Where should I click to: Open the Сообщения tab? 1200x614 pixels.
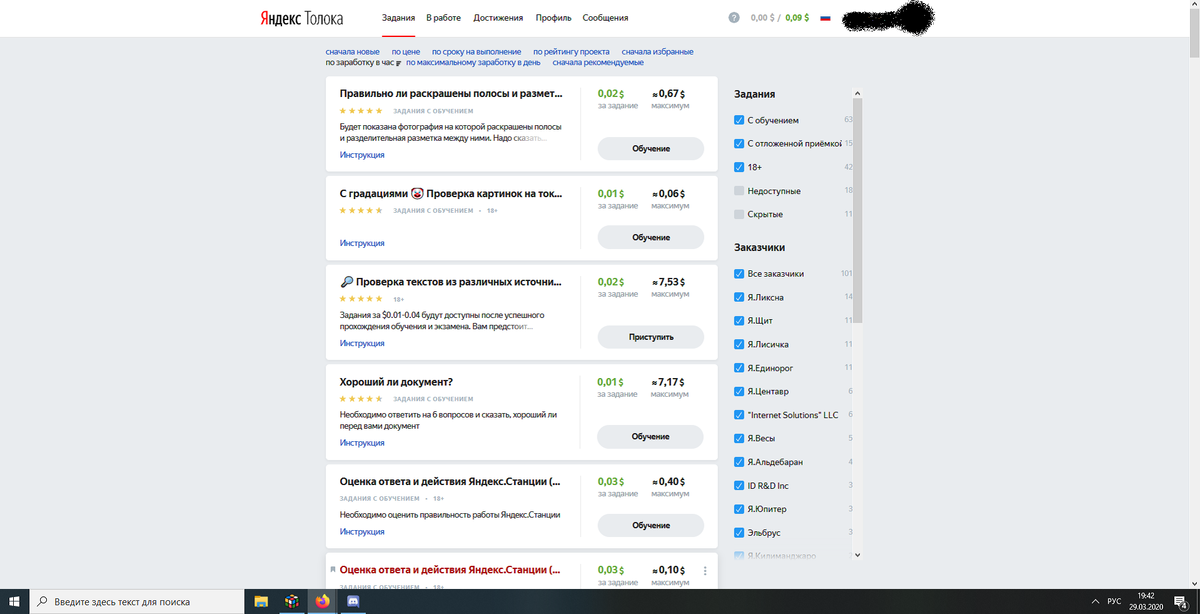tap(605, 18)
